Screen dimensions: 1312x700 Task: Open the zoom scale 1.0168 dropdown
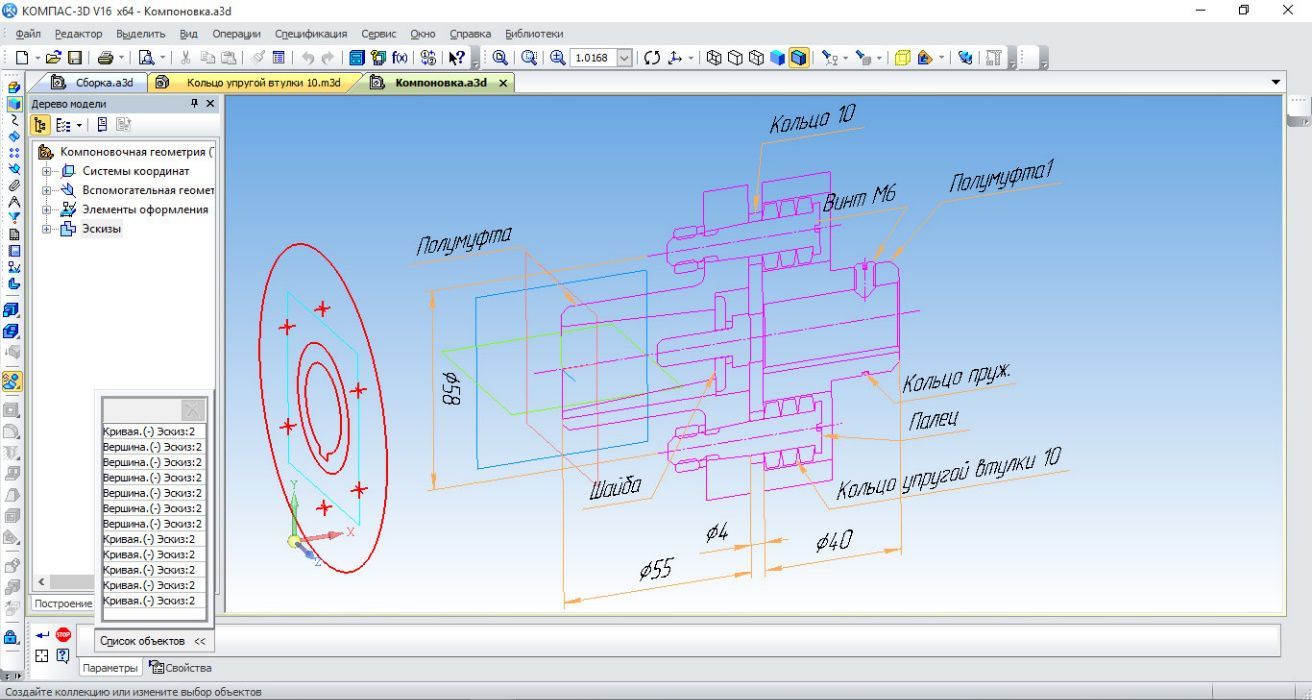(625, 58)
